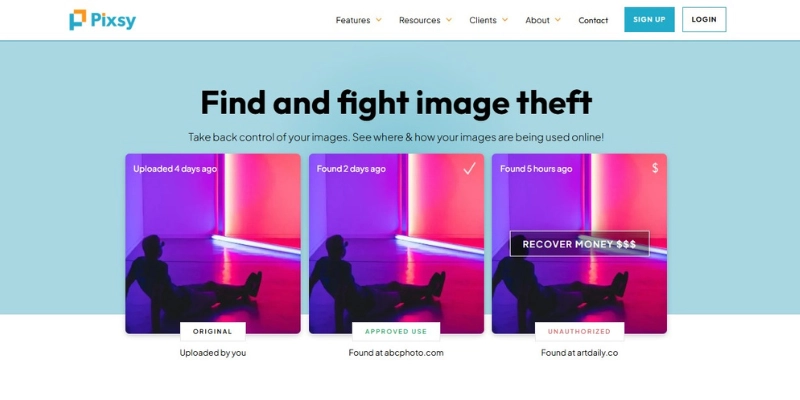The width and height of the screenshot is (800, 400).
Task: Open the Contact menu item
Action: pyautogui.click(x=593, y=20)
